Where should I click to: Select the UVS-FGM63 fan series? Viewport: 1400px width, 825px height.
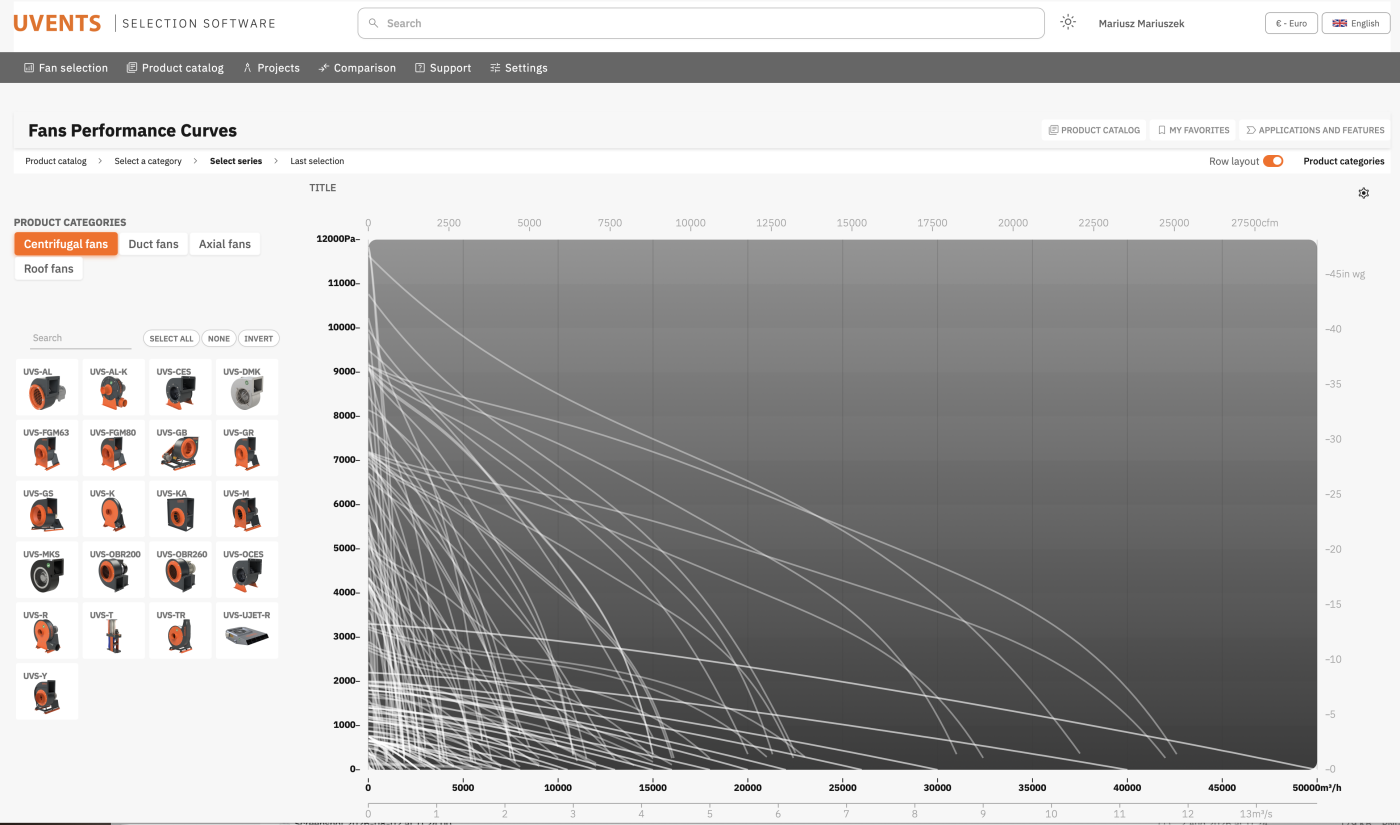[47, 448]
